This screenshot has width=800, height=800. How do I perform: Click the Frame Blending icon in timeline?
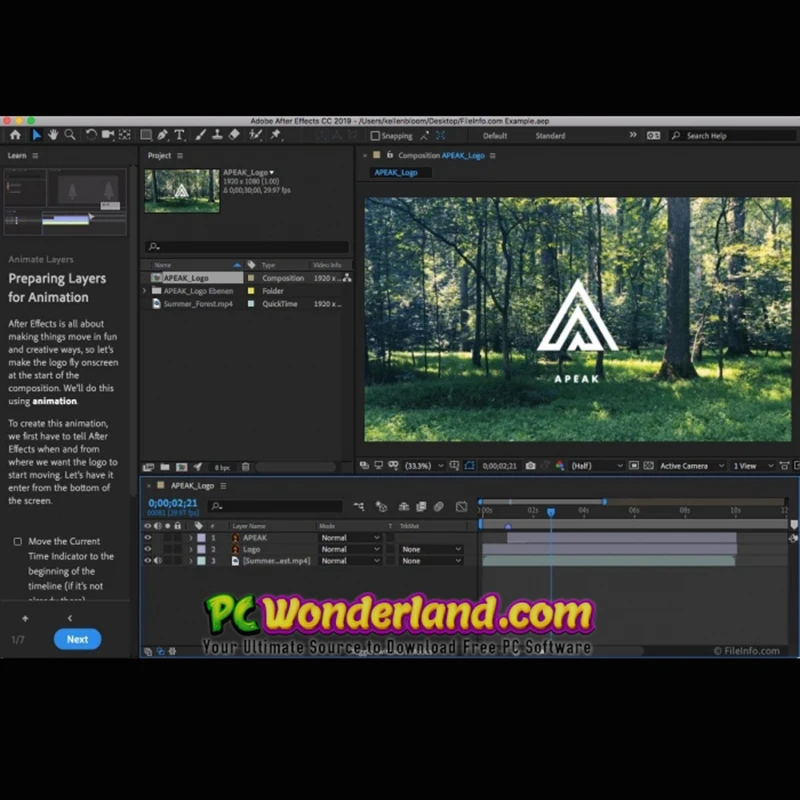421,507
